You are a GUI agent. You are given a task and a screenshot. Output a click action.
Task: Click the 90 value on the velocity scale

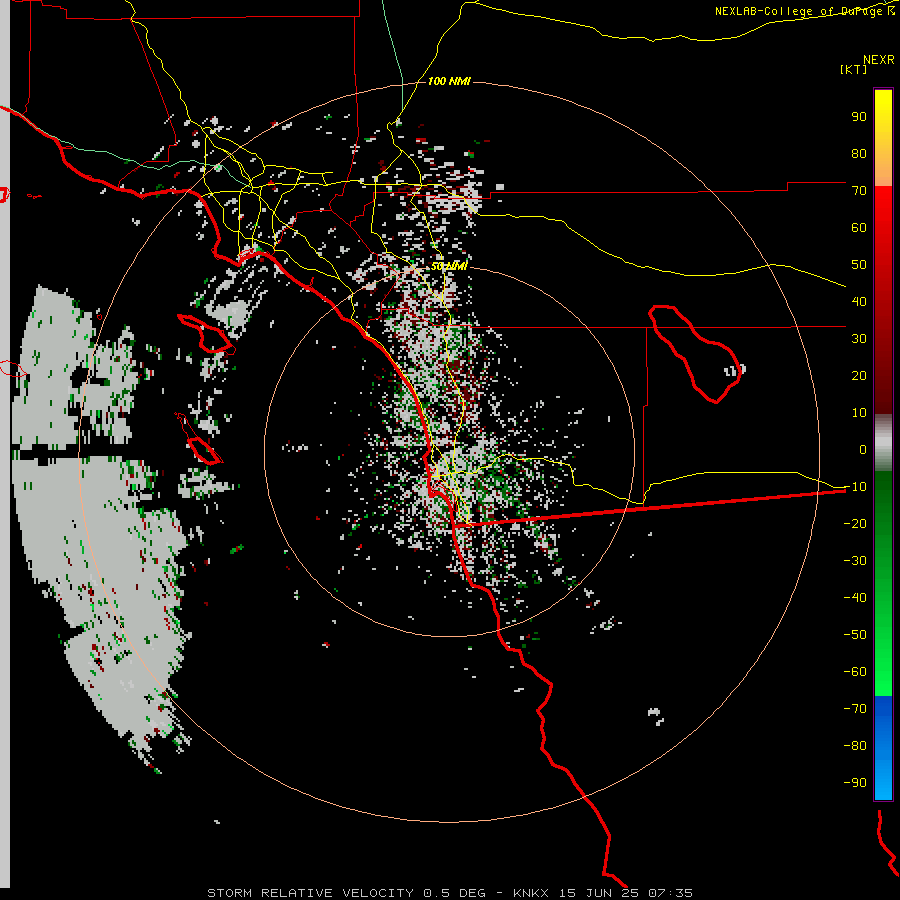[x=859, y=117]
